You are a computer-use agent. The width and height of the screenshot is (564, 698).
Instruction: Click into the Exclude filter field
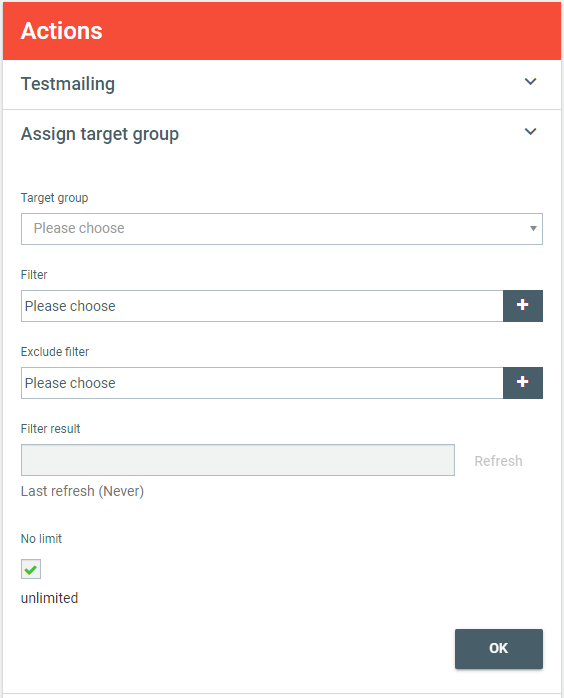pos(262,383)
